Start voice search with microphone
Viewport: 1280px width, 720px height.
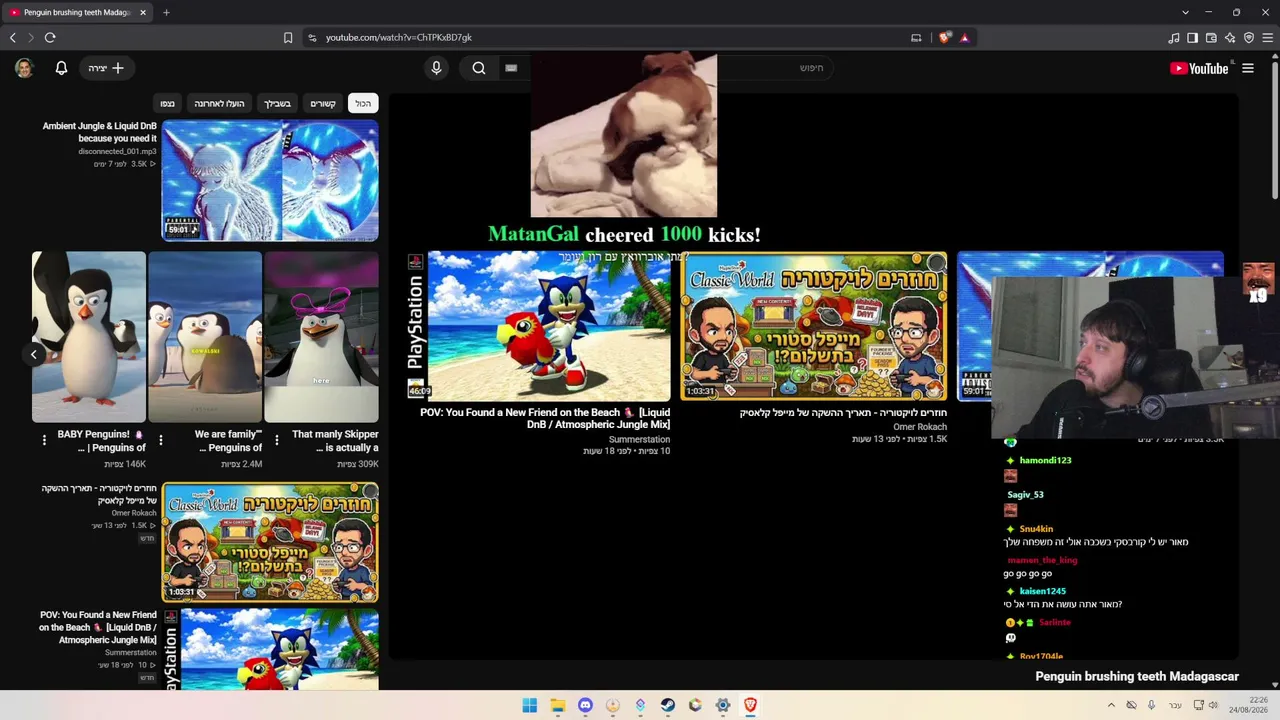click(436, 68)
